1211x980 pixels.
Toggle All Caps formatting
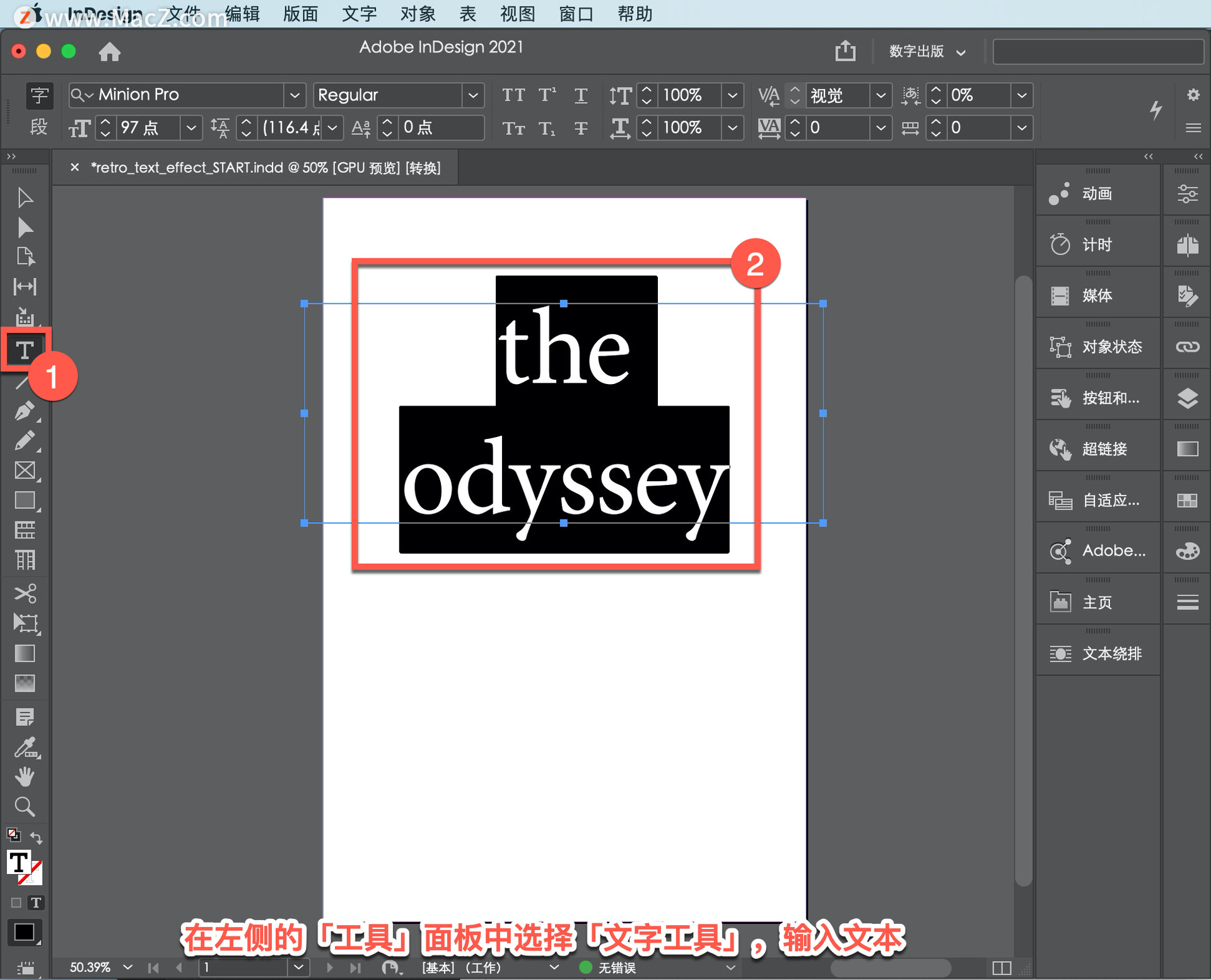point(513,95)
